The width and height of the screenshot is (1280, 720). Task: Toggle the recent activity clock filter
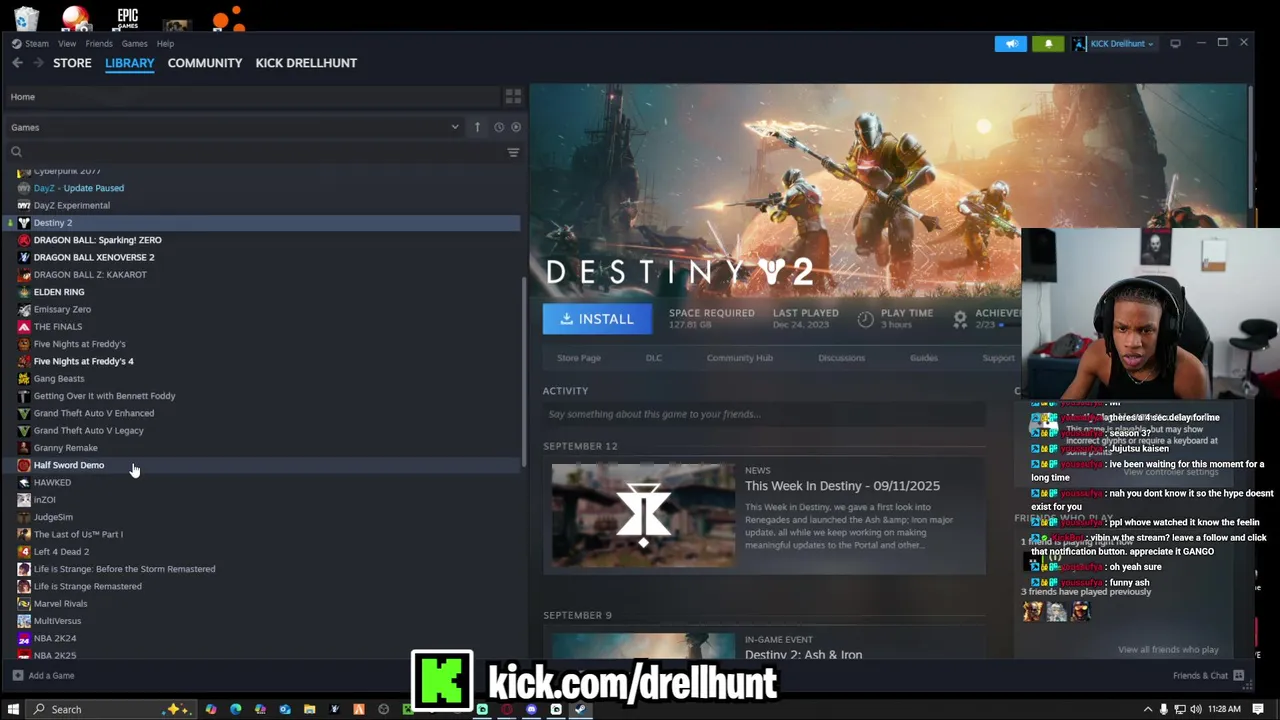[x=499, y=127]
